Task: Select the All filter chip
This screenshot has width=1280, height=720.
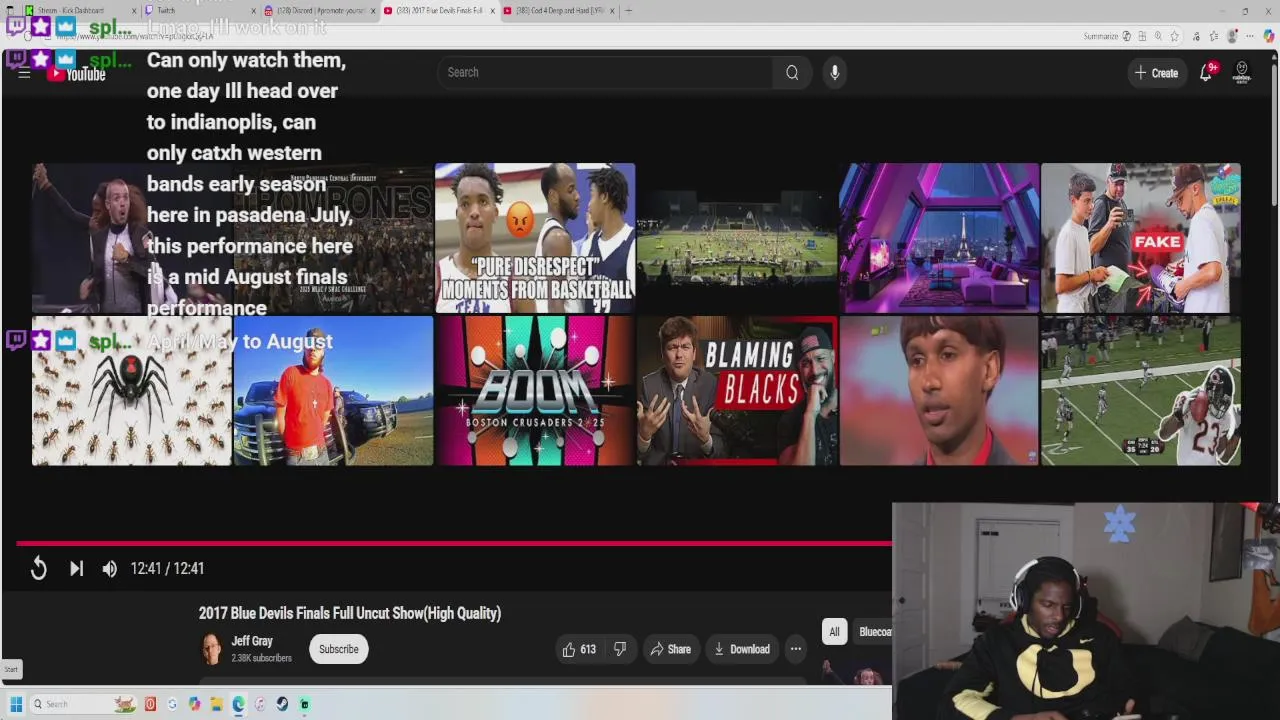Action: pyautogui.click(x=834, y=631)
